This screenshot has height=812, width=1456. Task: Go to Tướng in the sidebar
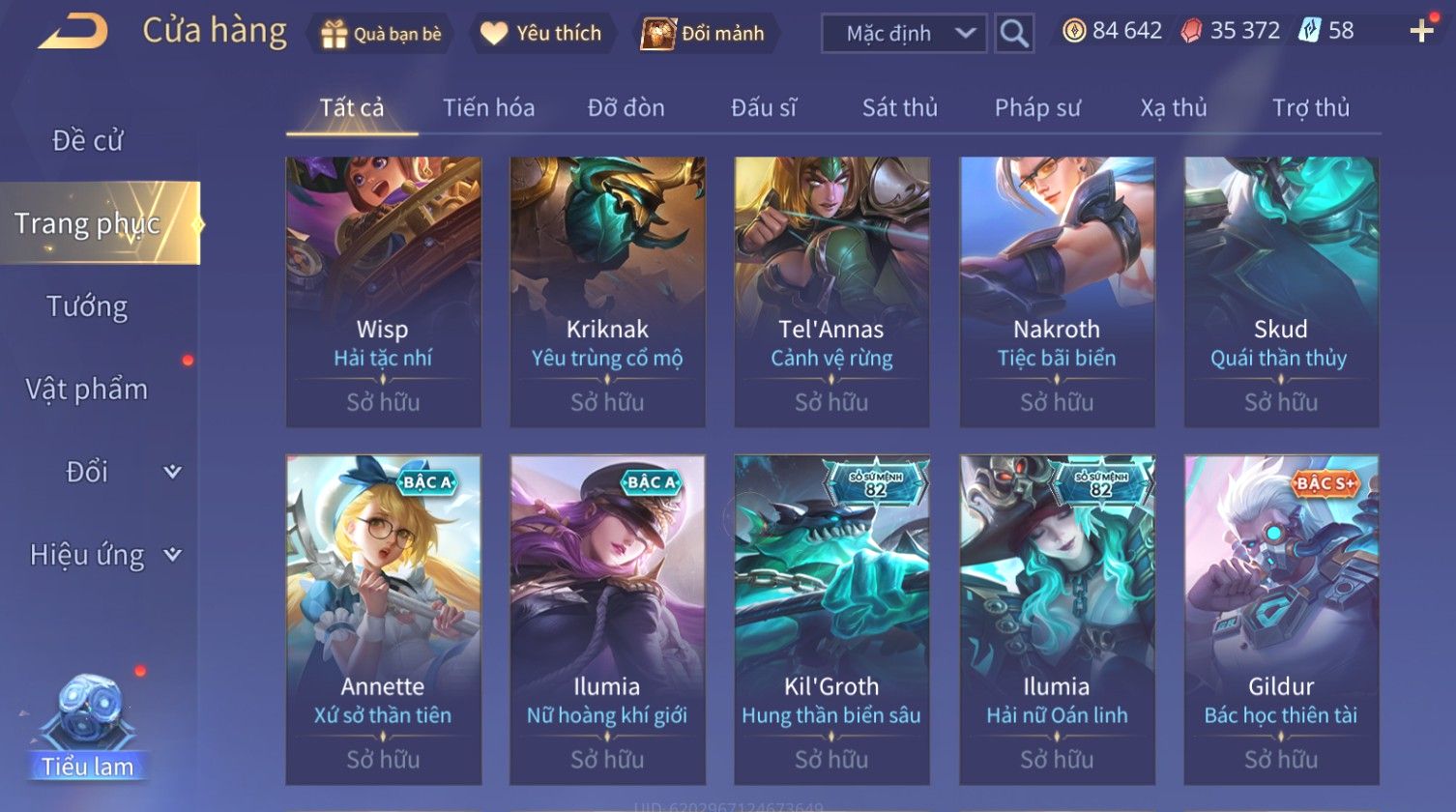pyautogui.click(x=87, y=306)
